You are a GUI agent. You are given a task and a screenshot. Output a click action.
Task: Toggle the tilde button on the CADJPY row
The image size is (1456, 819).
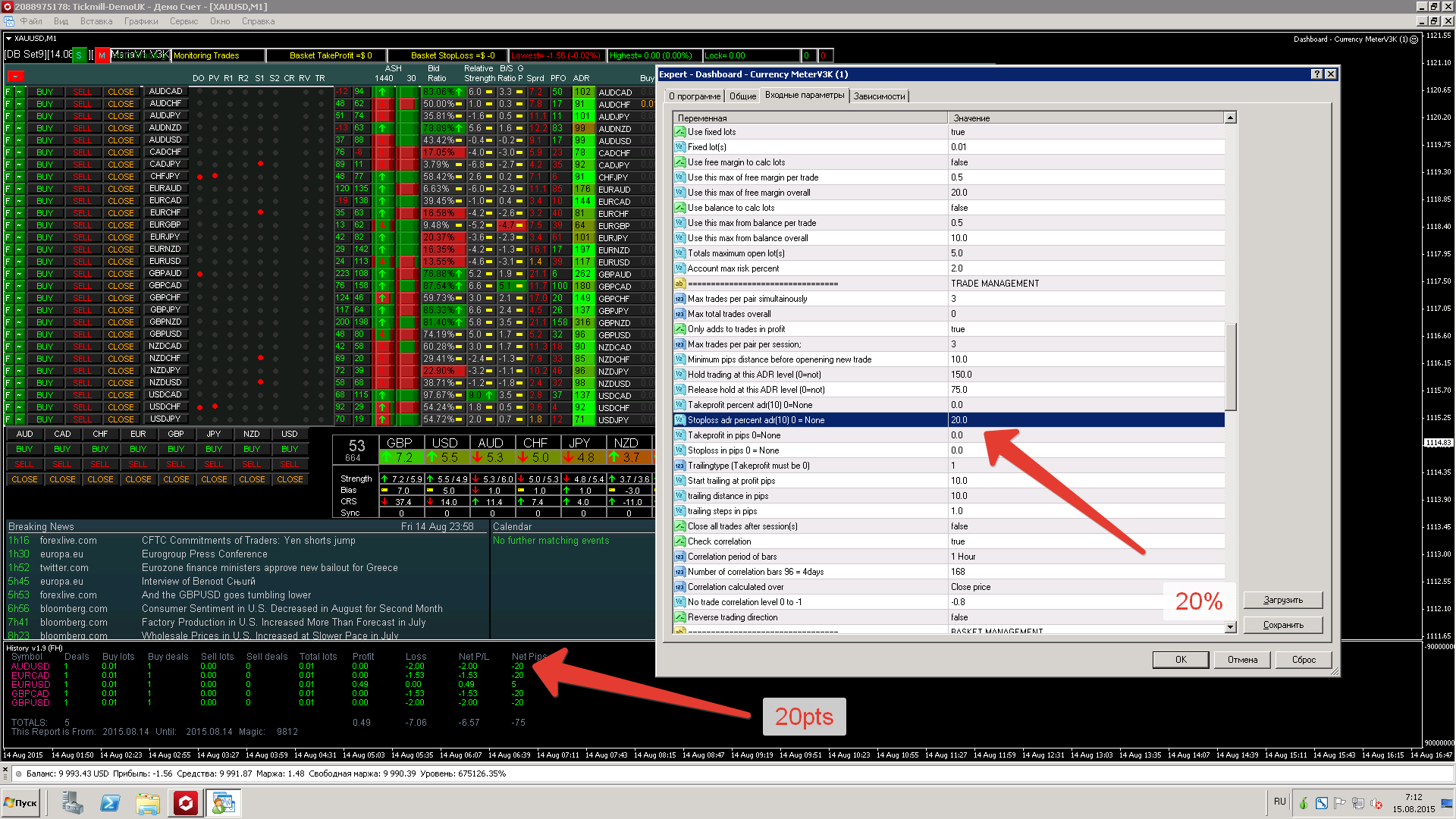pyautogui.click(x=20, y=165)
